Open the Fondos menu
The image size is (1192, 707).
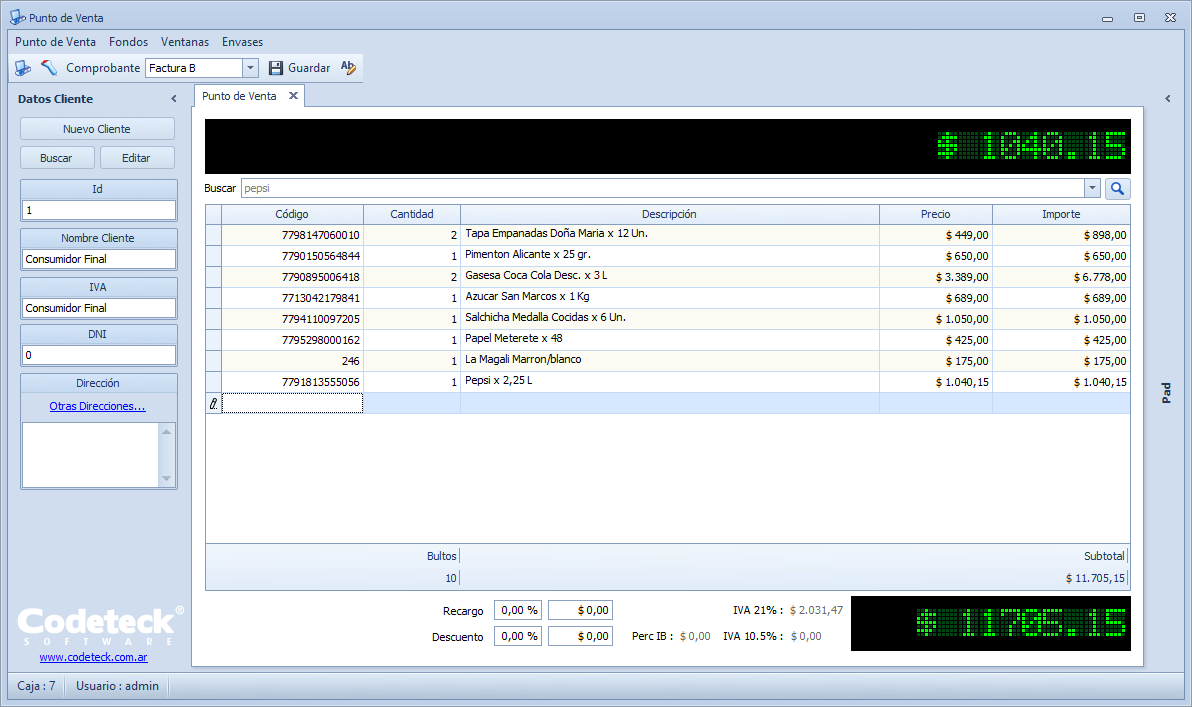point(128,42)
